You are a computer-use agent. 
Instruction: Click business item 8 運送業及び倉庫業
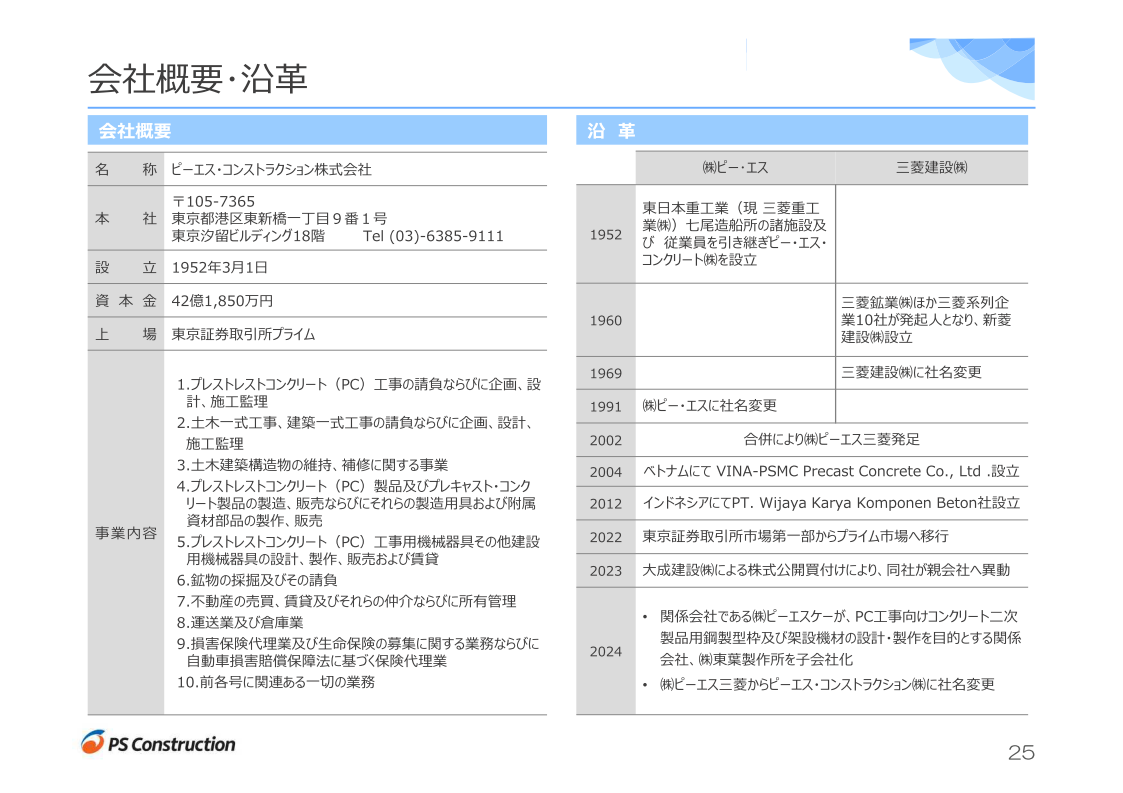click(x=240, y=623)
